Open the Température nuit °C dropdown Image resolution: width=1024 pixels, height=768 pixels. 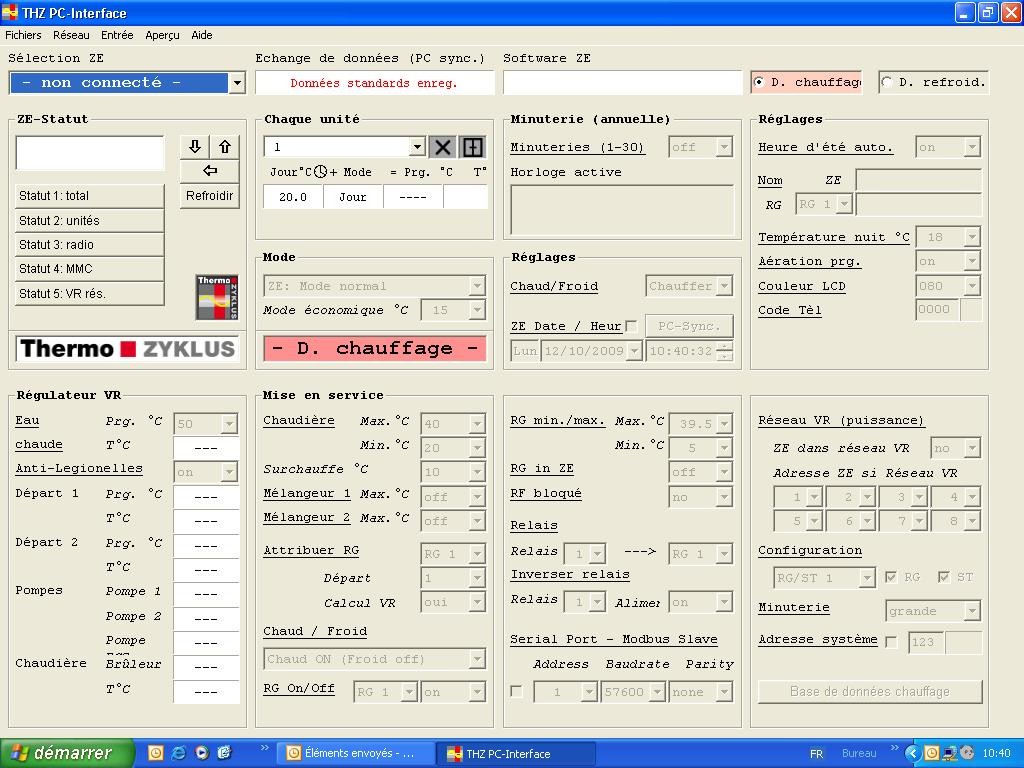click(972, 237)
